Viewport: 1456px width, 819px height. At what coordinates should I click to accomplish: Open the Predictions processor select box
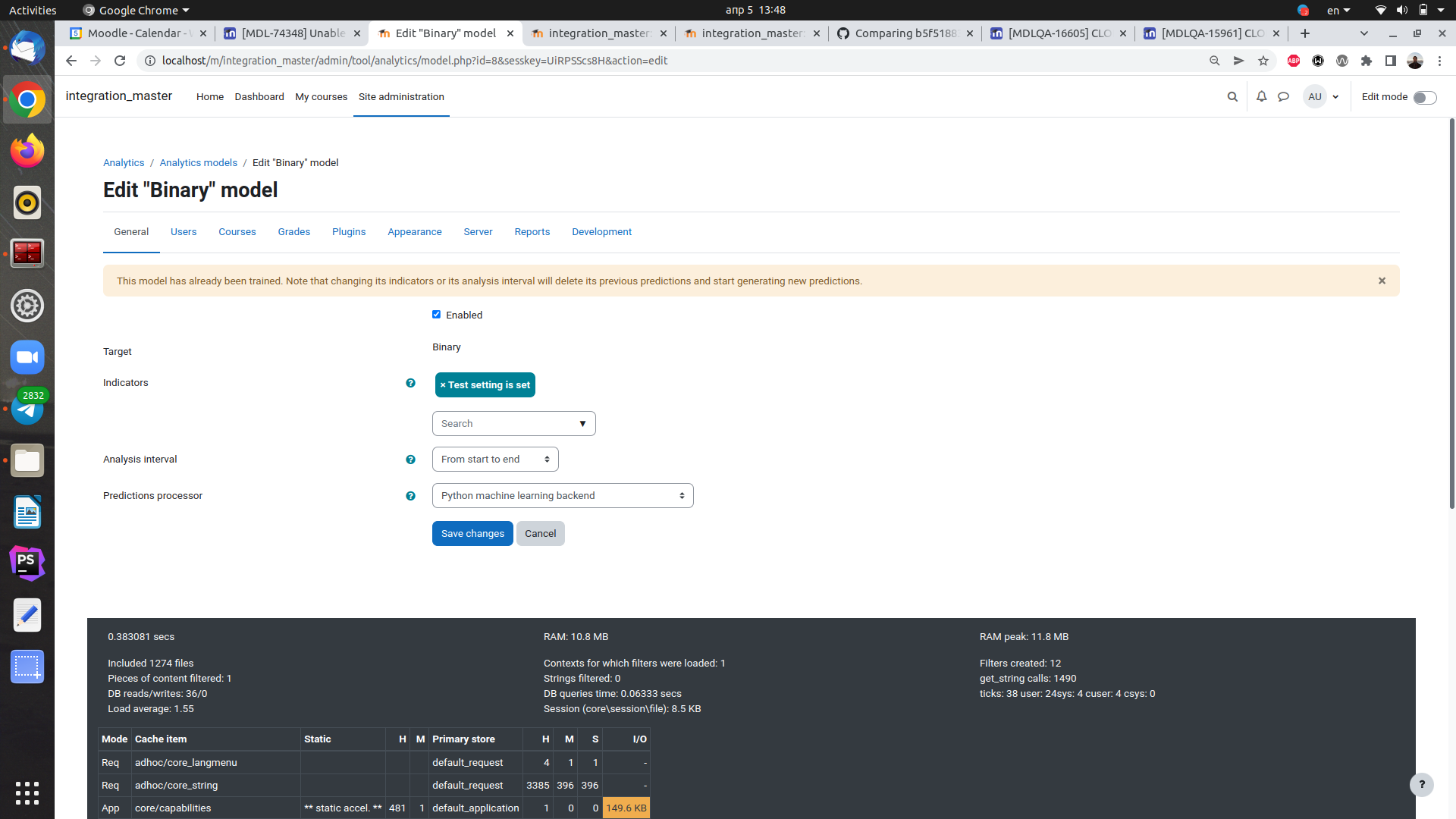point(563,496)
